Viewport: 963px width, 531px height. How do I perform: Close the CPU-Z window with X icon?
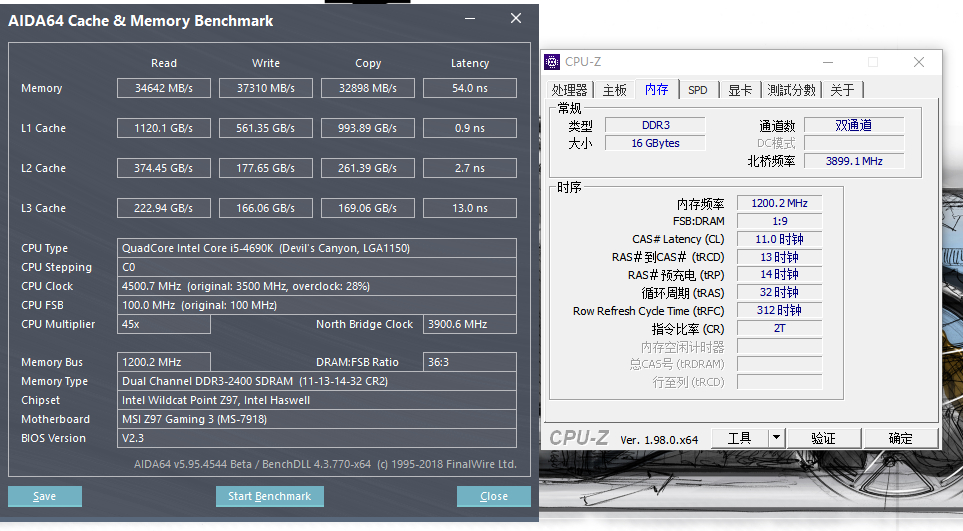click(x=919, y=62)
